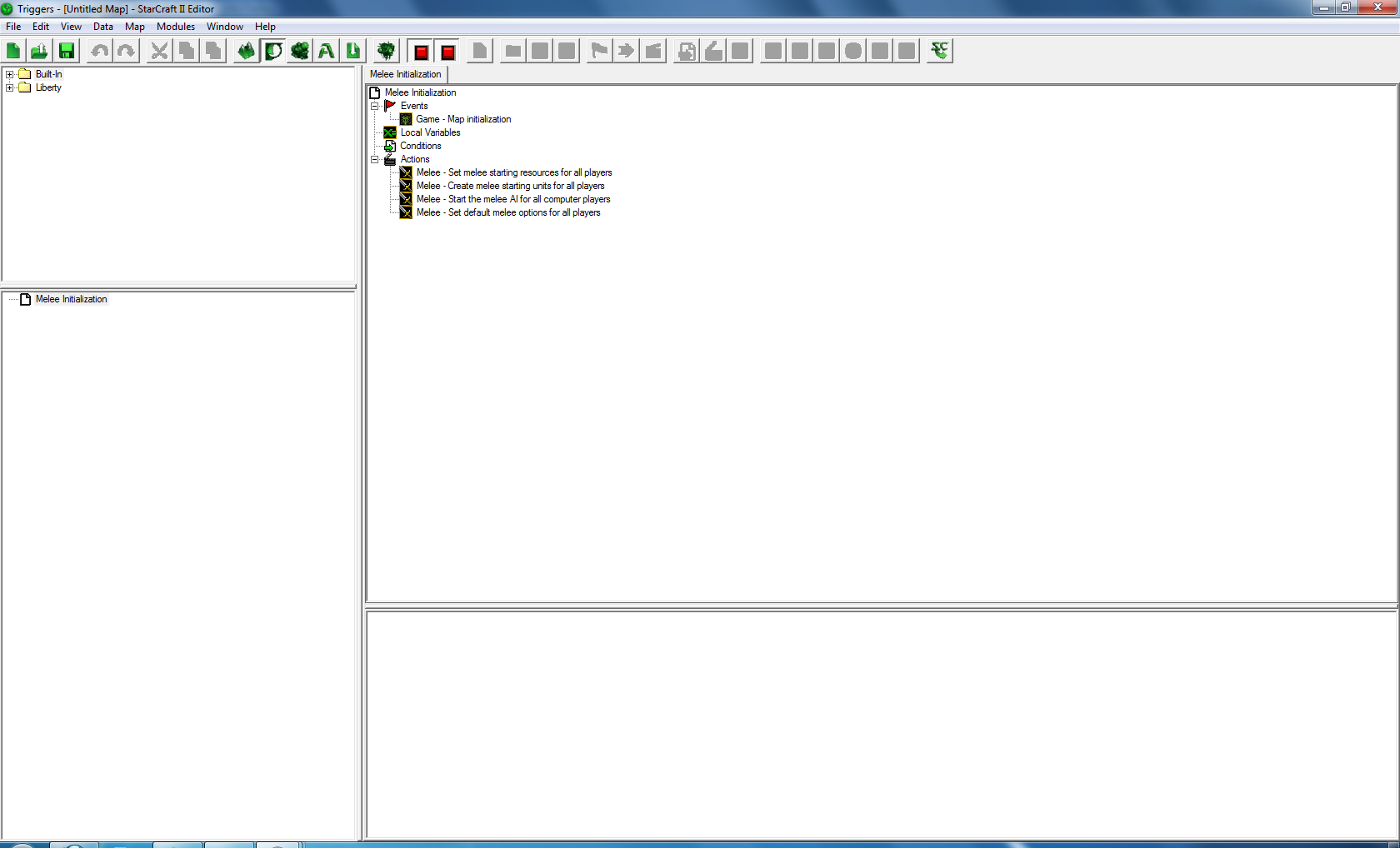Viewport: 1400px width, 848px height.
Task: Click the green SC Test Document icon
Action: 940,51
